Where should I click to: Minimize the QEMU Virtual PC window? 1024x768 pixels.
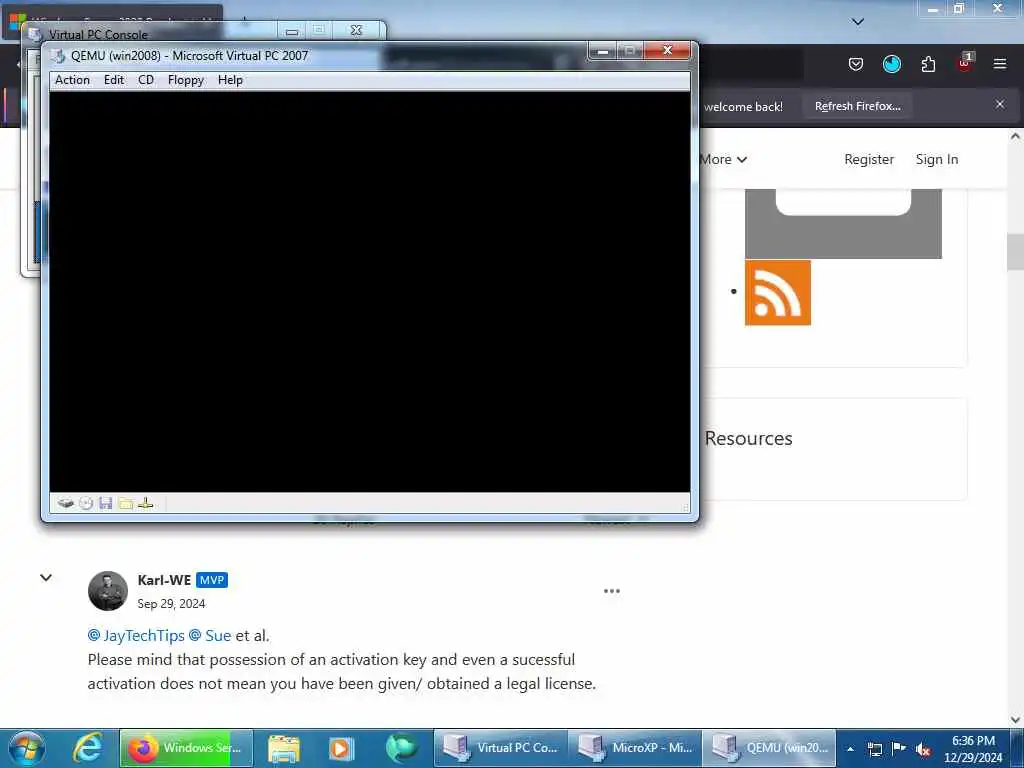(x=603, y=51)
